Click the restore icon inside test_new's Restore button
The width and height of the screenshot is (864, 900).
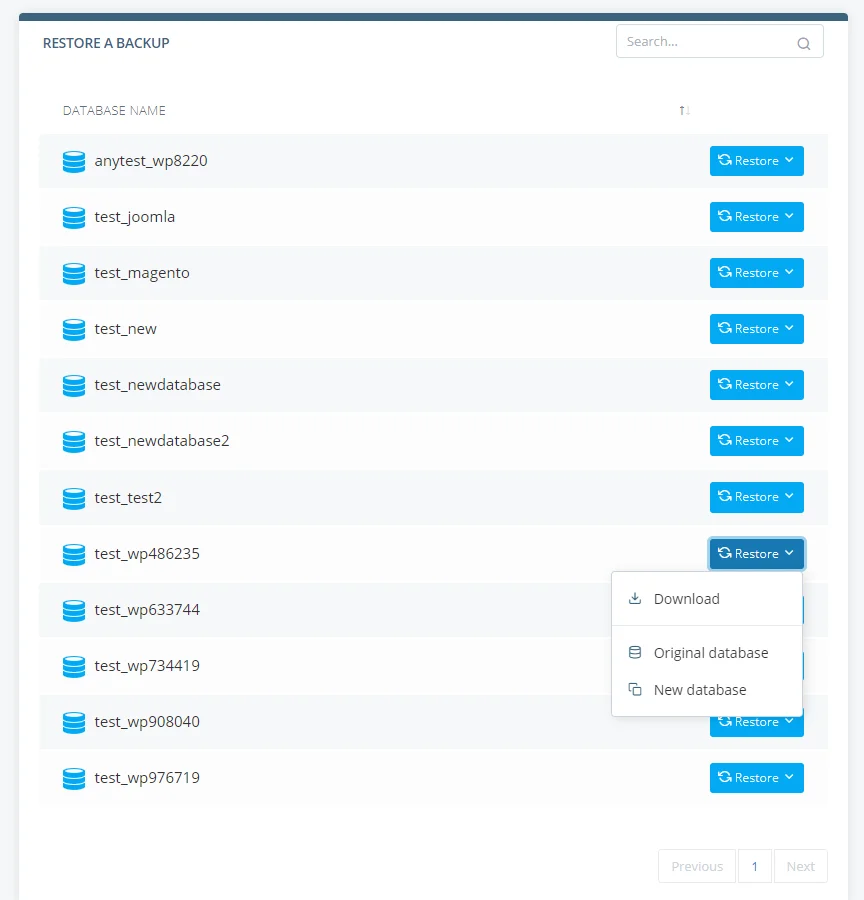pyautogui.click(x=728, y=329)
